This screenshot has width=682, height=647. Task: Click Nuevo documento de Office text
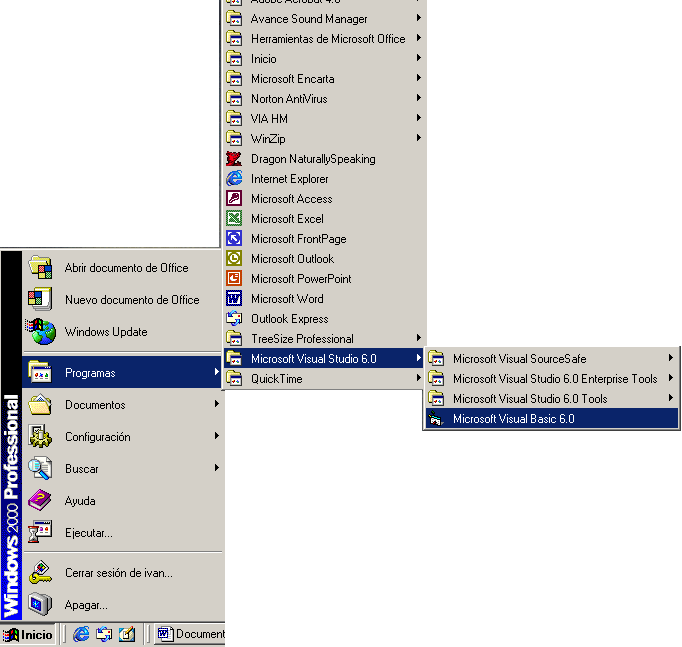click(x=132, y=300)
